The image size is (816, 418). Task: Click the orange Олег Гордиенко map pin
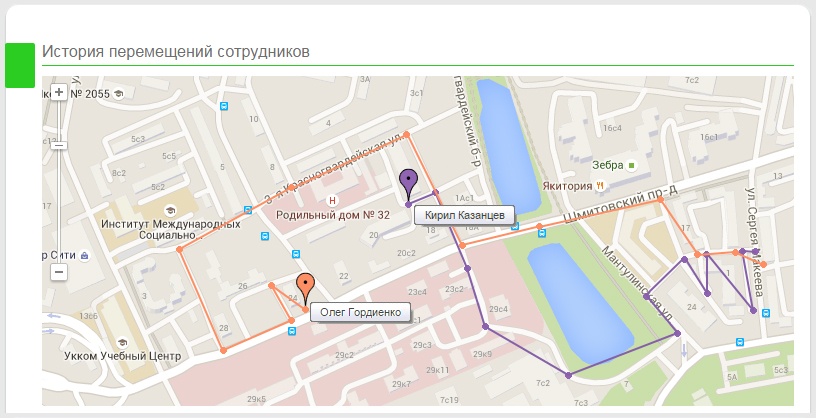tap(305, 289)
